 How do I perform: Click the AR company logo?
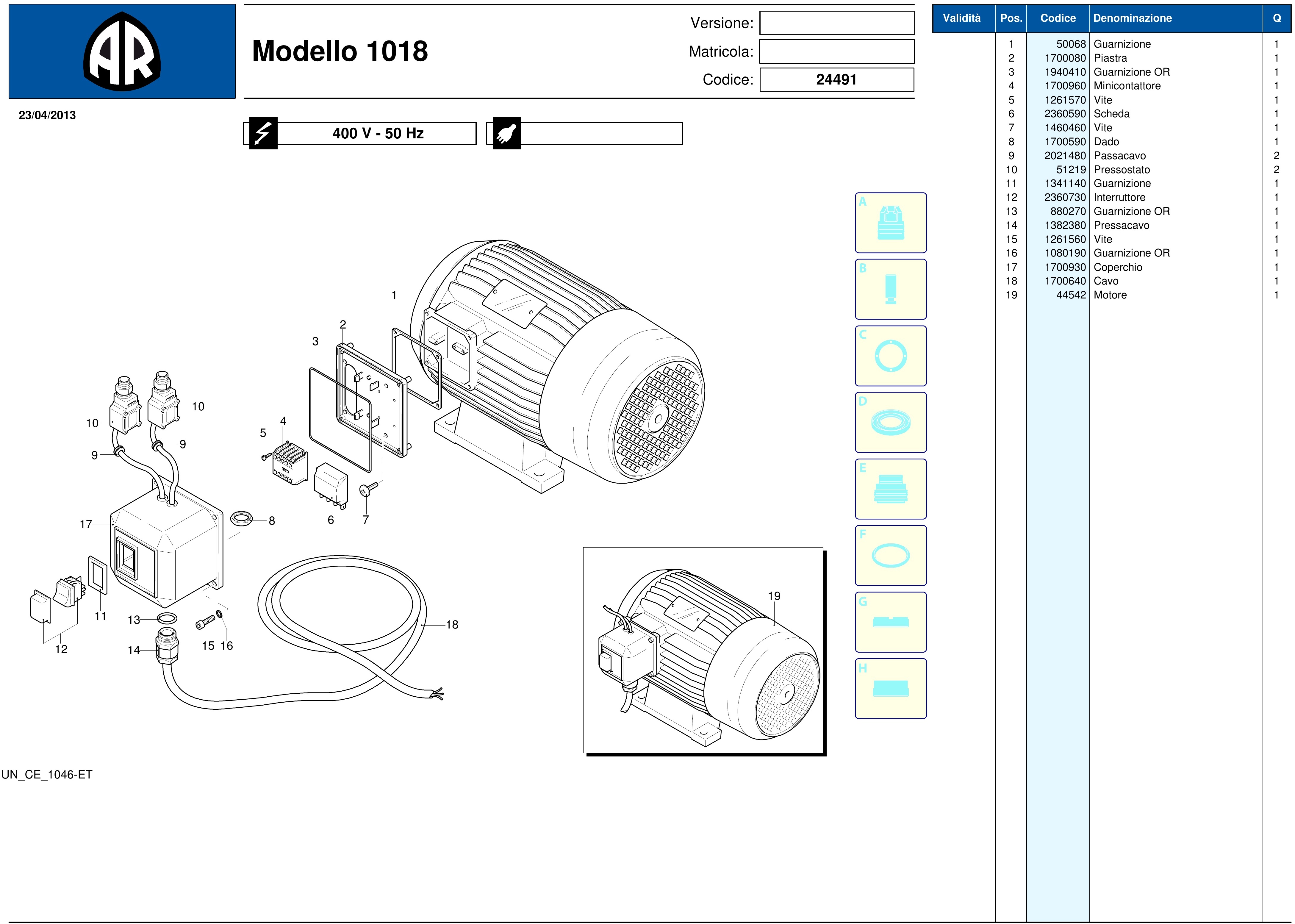coord(122,52)
